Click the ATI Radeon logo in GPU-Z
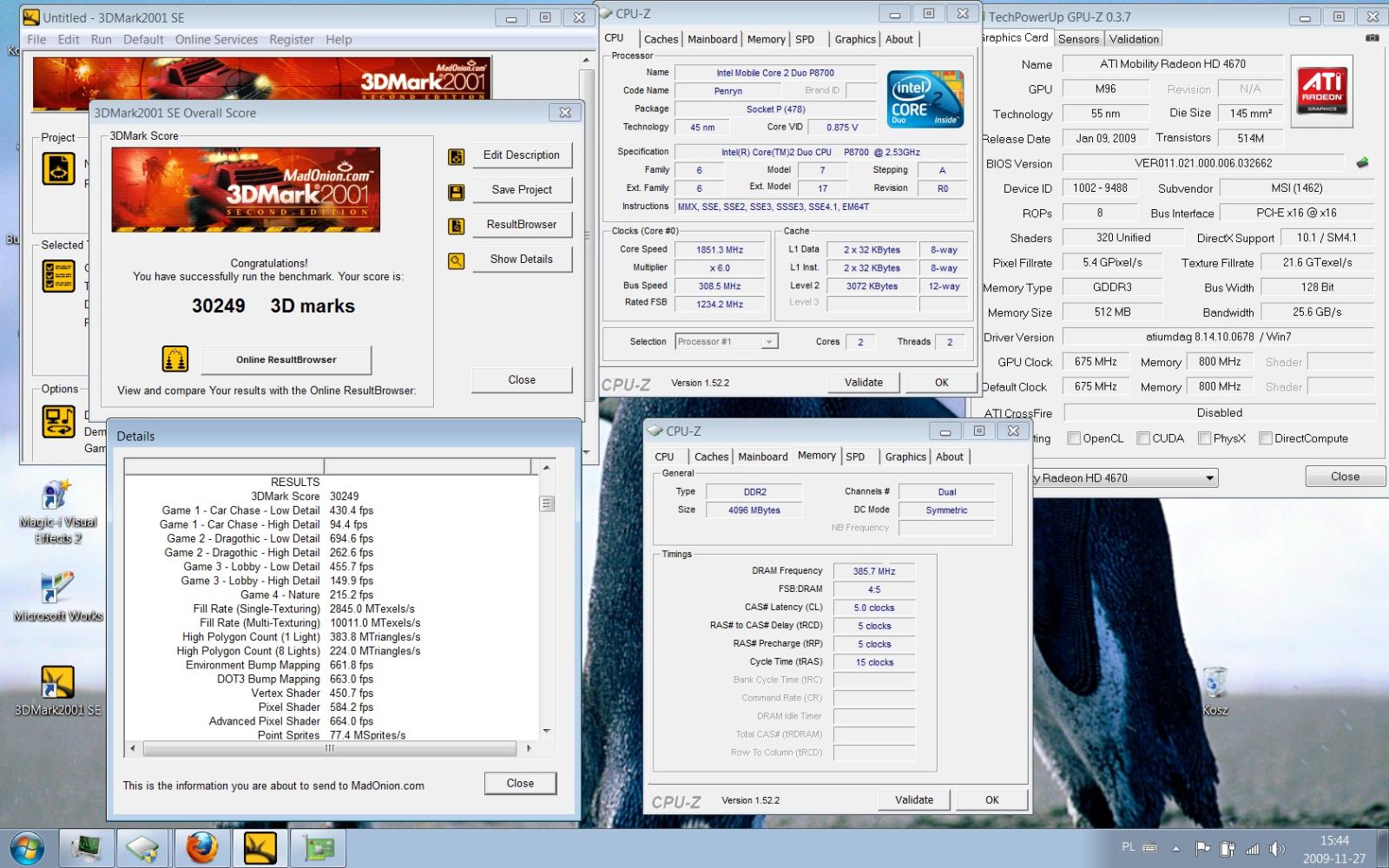1389x868 pixels. (1322, 91)
